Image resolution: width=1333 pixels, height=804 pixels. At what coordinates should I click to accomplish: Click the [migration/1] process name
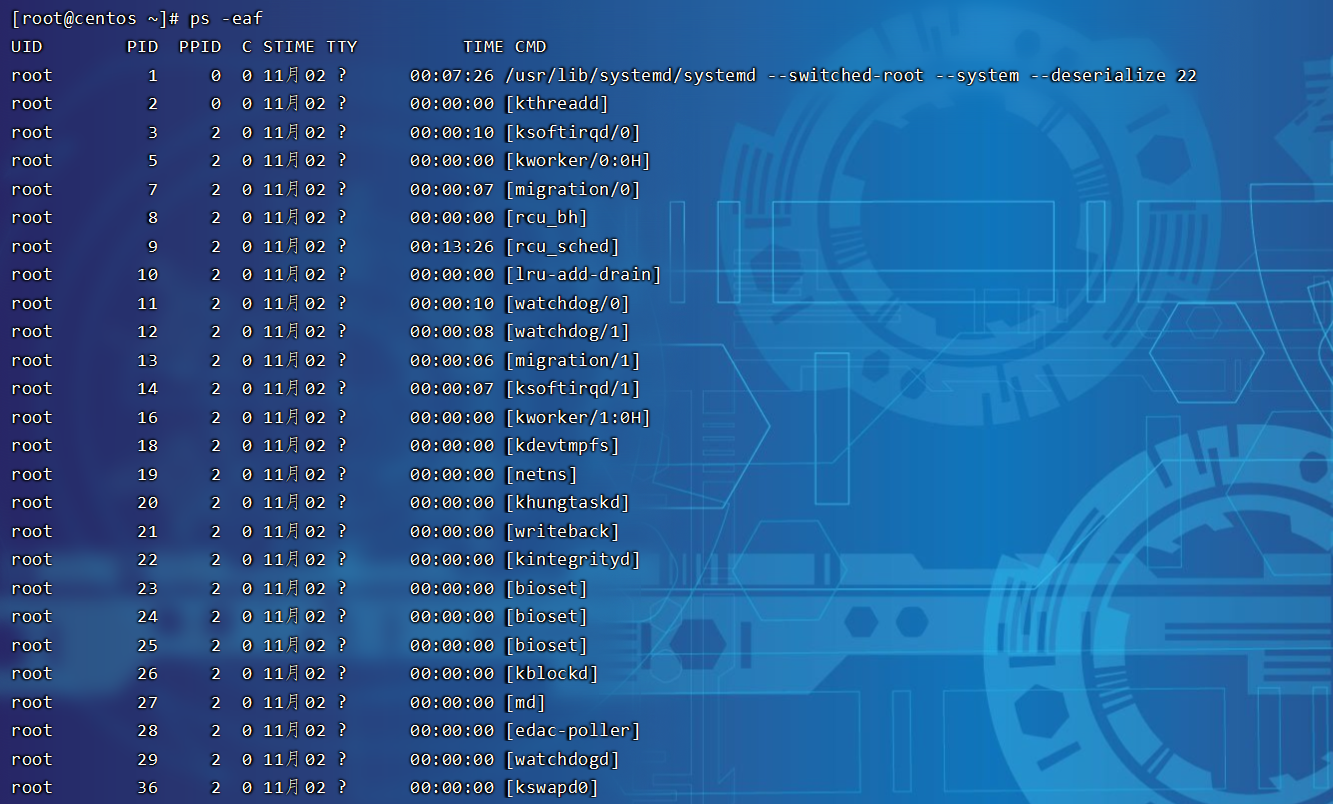[x=573, y=360]
